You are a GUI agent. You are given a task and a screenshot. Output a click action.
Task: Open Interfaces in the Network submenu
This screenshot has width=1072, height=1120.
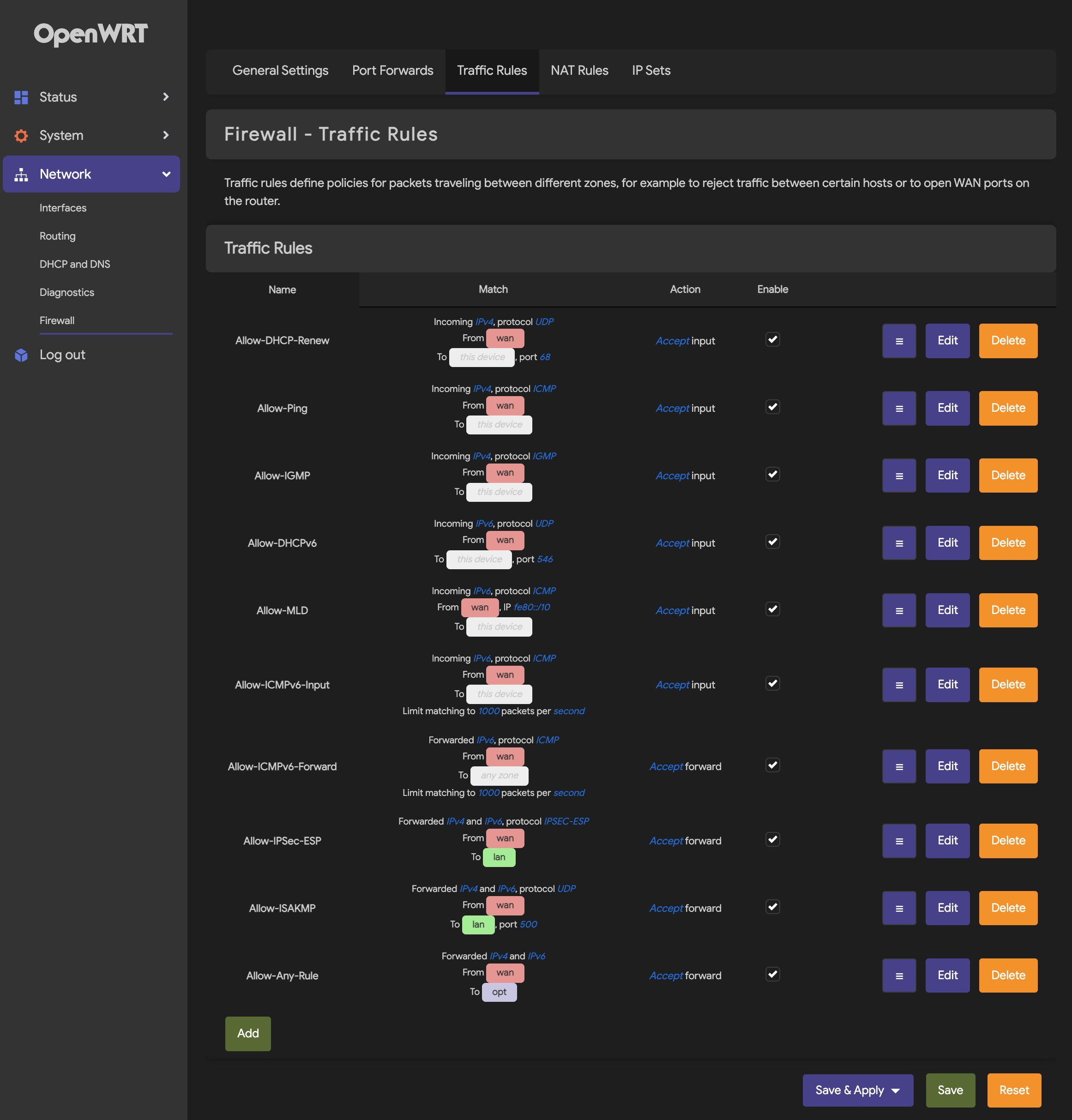[x=63, y=208]
